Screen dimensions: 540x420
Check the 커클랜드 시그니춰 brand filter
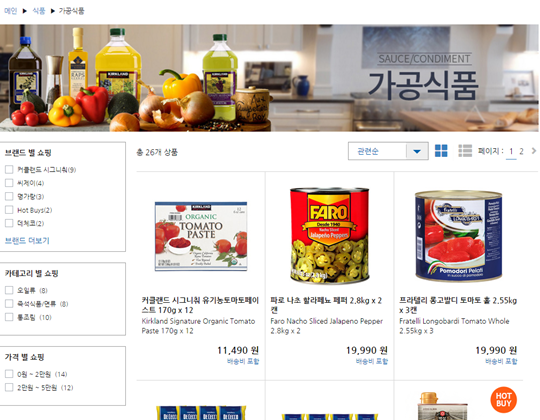pos(9,169)
